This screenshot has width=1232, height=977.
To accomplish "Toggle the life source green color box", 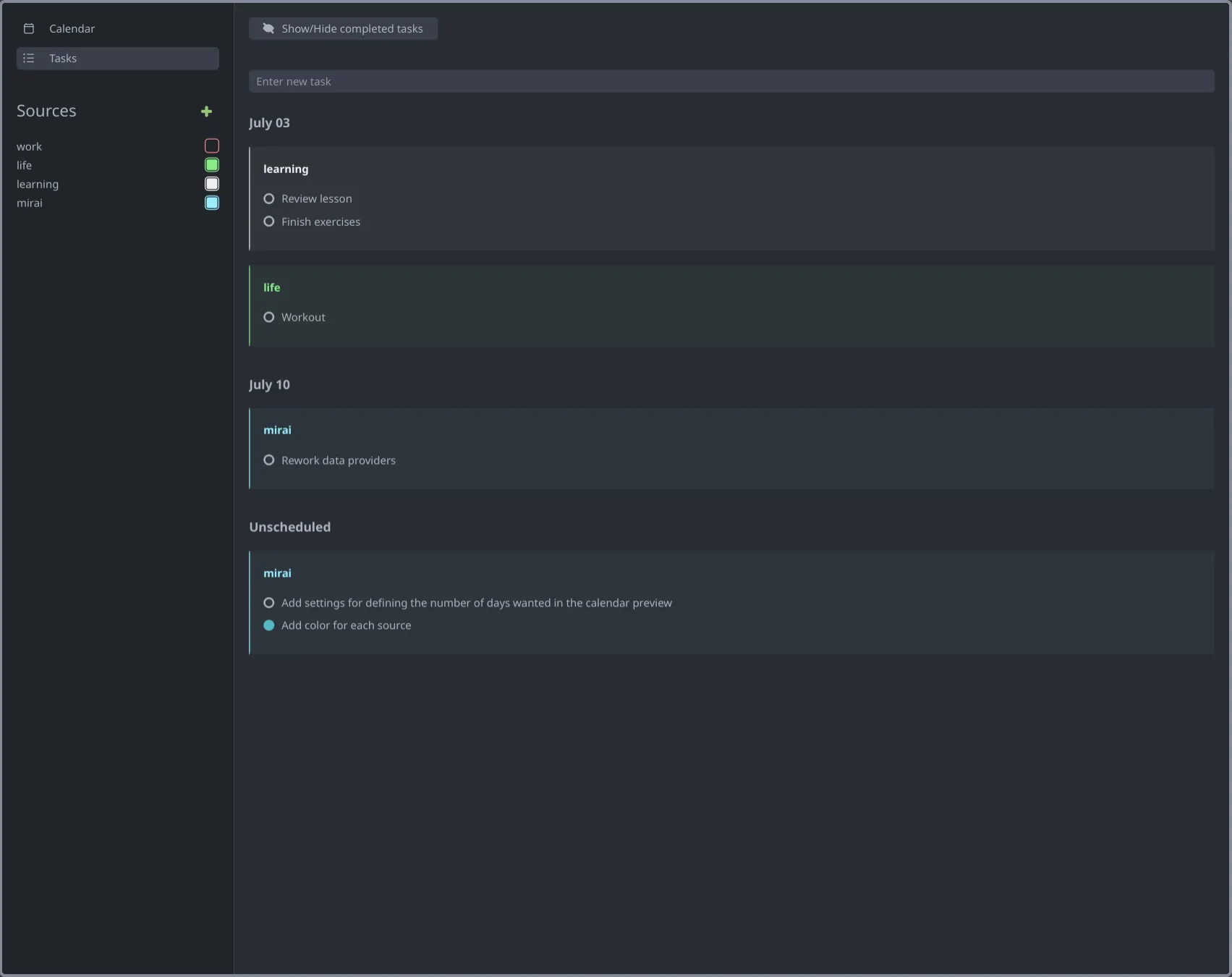I will pyautogui.click(x=212, y=165).
